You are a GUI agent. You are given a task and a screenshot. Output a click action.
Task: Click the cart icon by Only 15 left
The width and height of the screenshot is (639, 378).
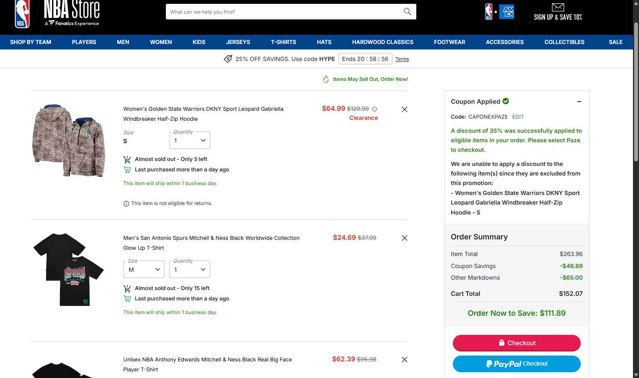point(127,288)
